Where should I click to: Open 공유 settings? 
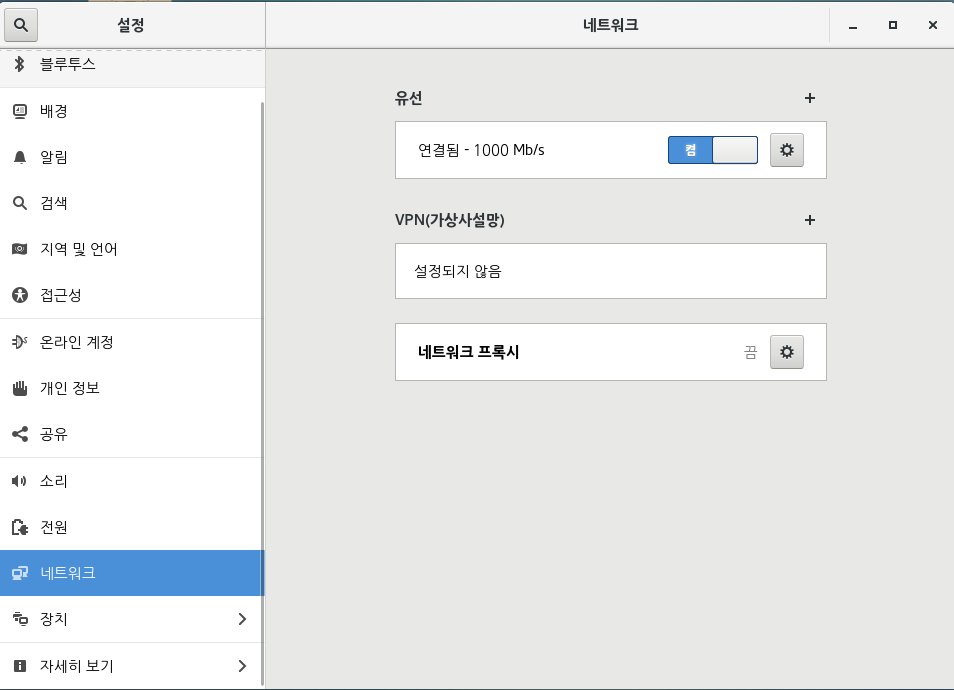(x=131, y=434)
